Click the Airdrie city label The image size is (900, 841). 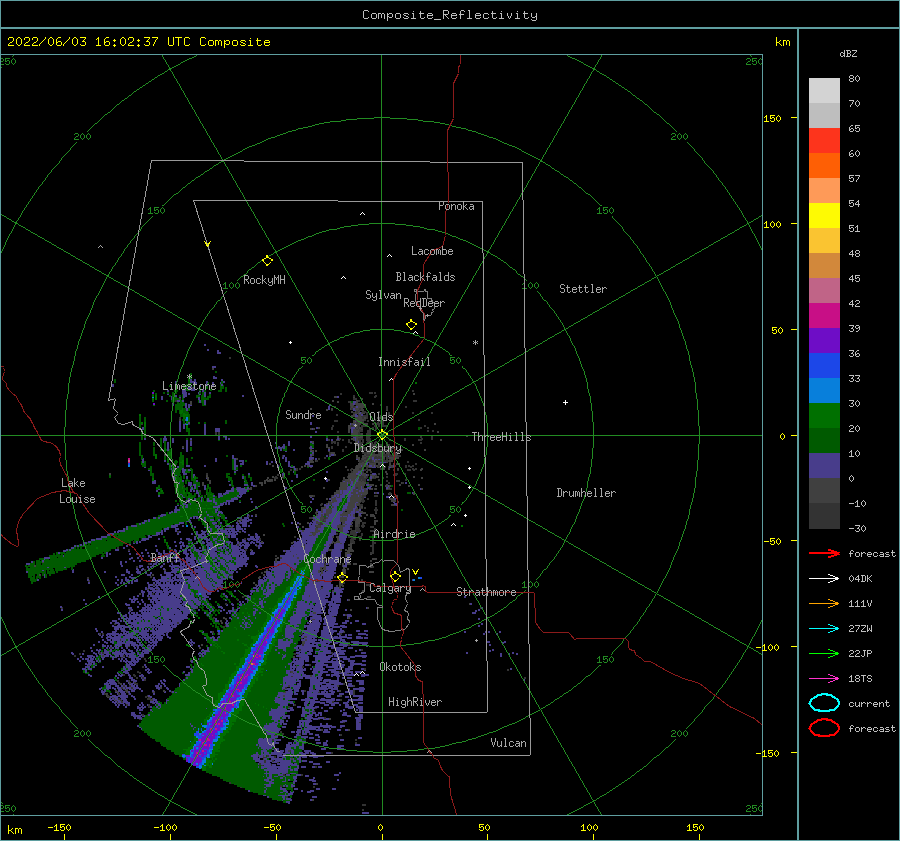[x=394, y=534]
